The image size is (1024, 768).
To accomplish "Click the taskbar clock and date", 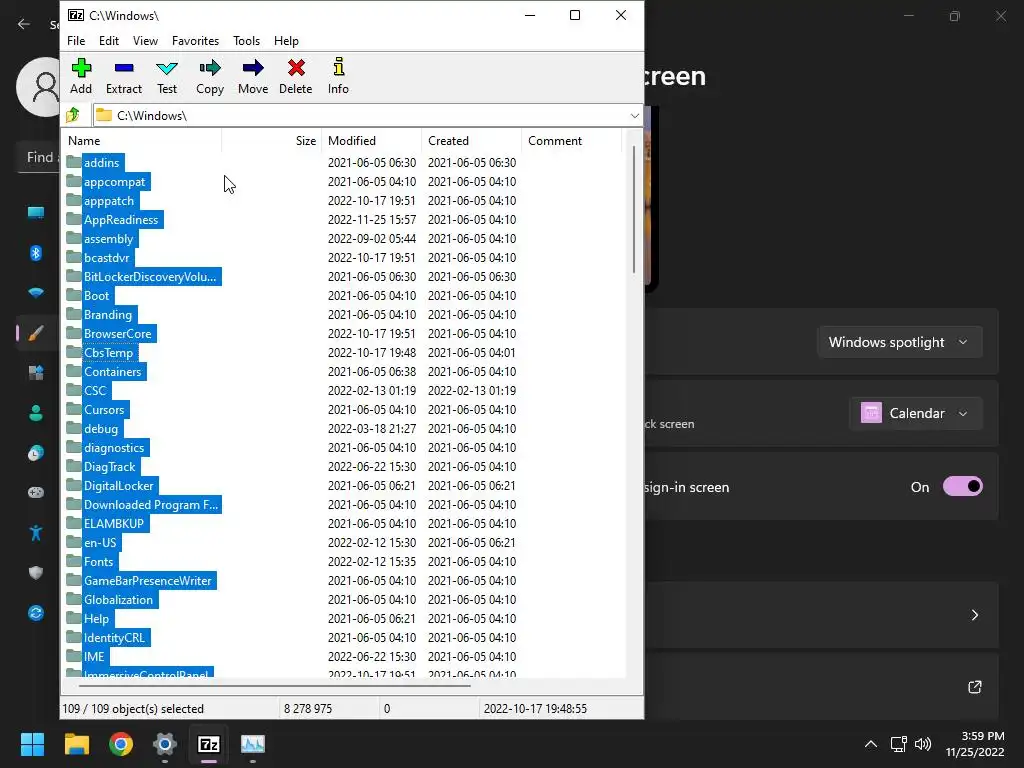I will point(975,744).
